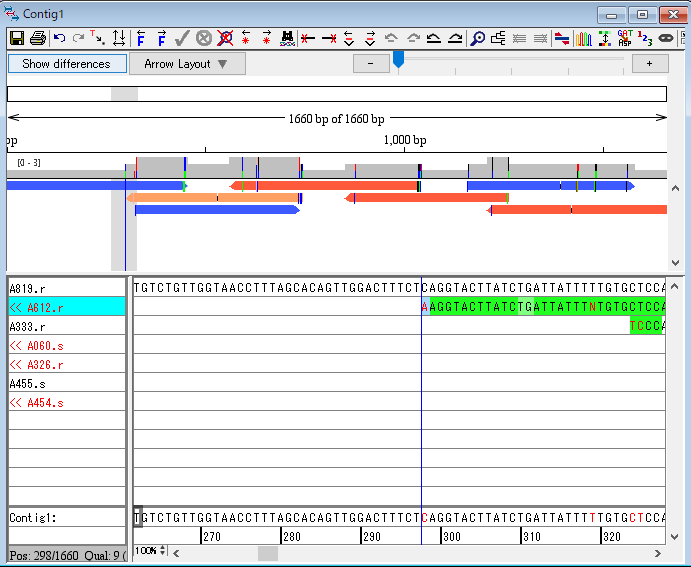Viewport: 691px width, 567px height.
Task: Click the Save floppy disk icon
Action: pyautogui.click(x=16, y=38)
